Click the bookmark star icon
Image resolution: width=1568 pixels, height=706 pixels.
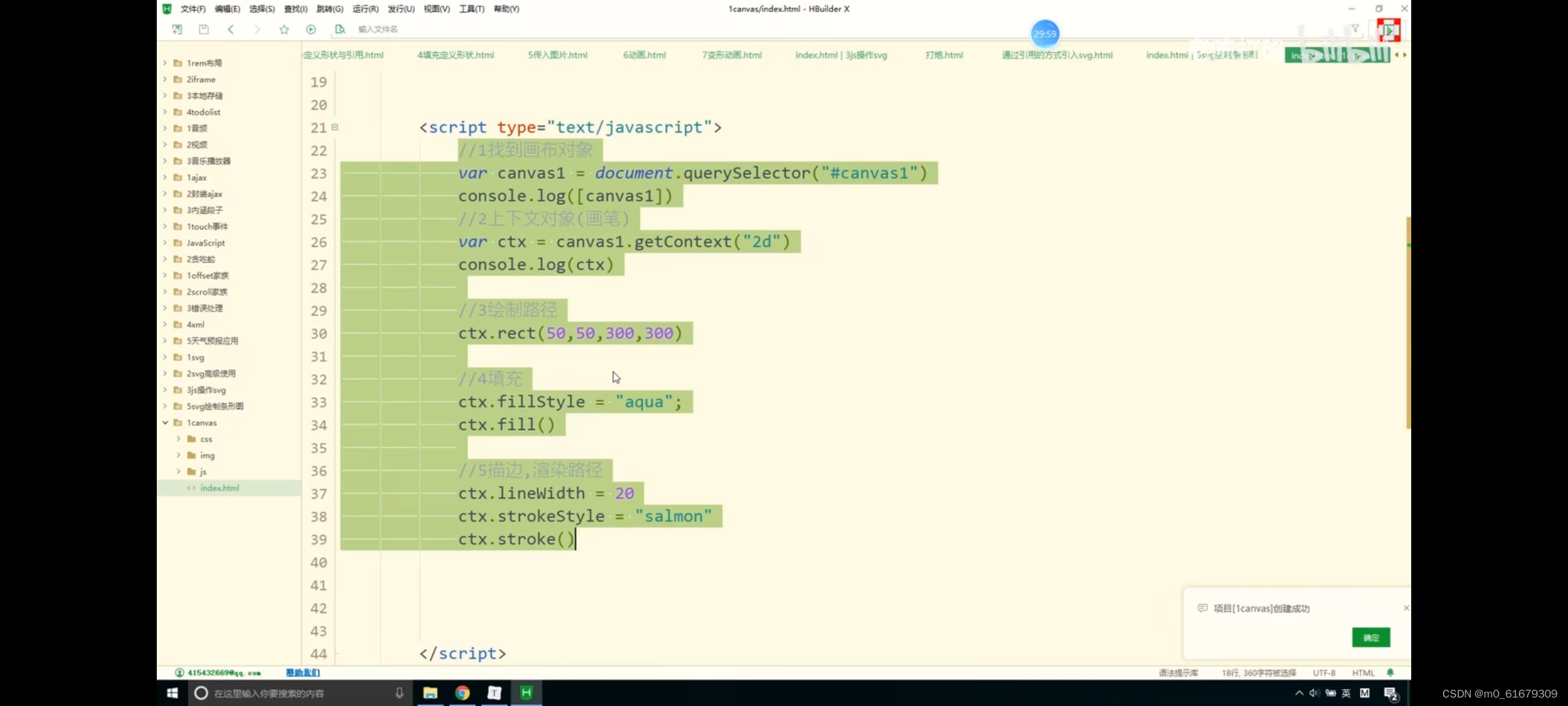tap(284, 29)
